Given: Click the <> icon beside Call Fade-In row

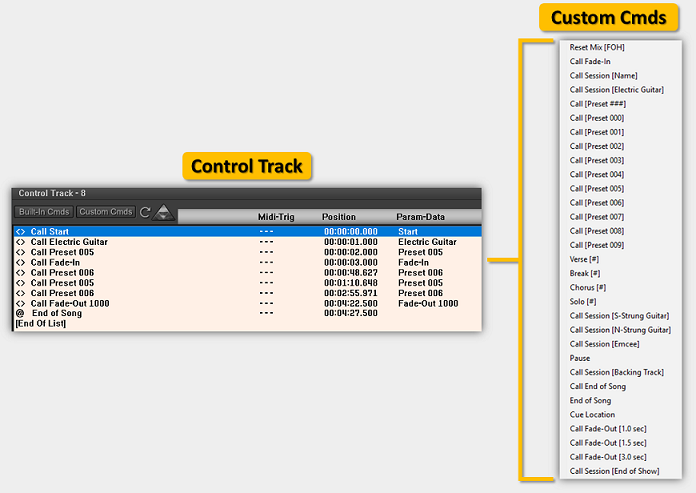Looking at the screenshot, I should (21, 262).
